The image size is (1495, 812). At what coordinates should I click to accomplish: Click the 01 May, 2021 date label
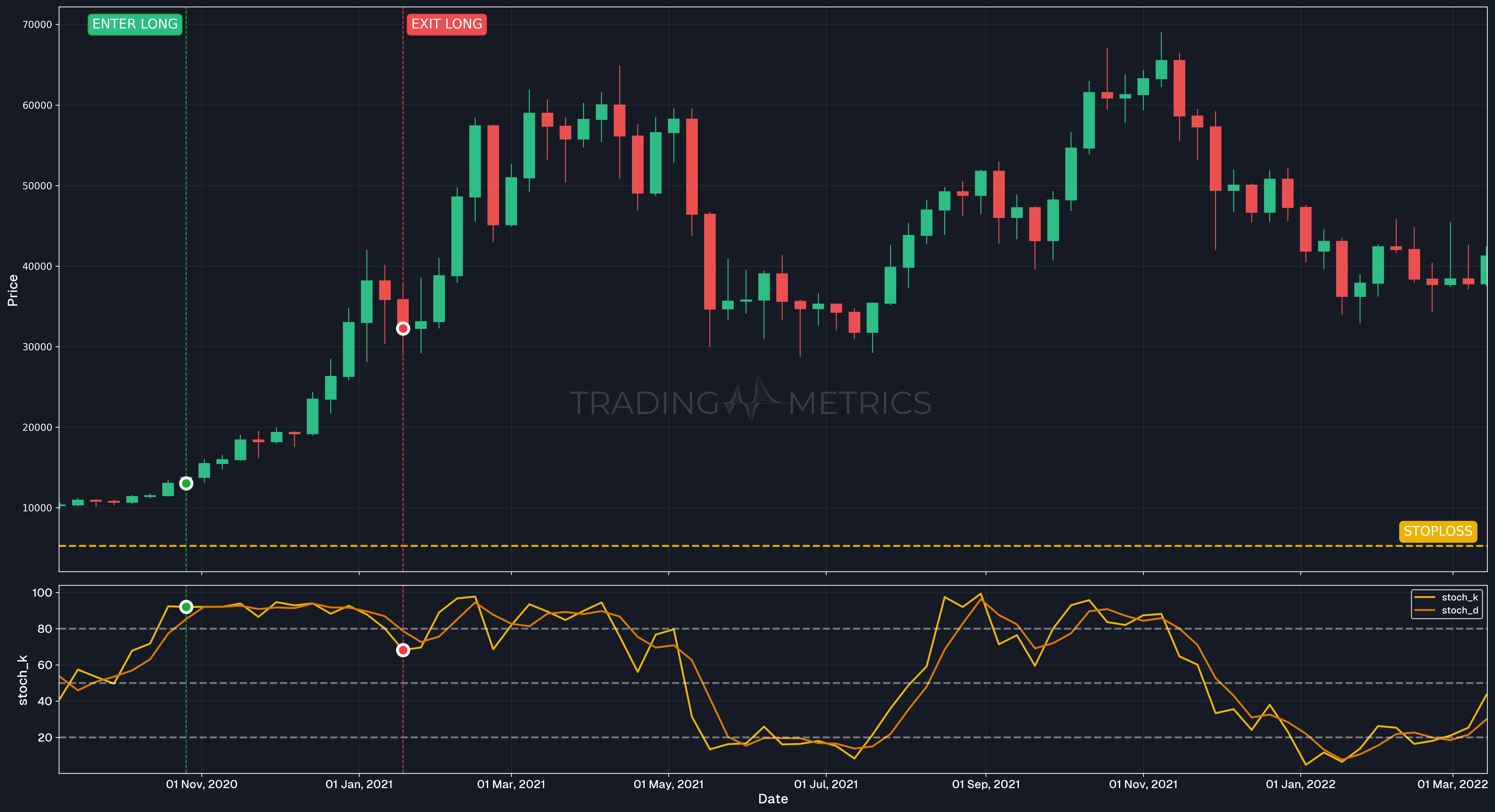(x=669, y=784)
